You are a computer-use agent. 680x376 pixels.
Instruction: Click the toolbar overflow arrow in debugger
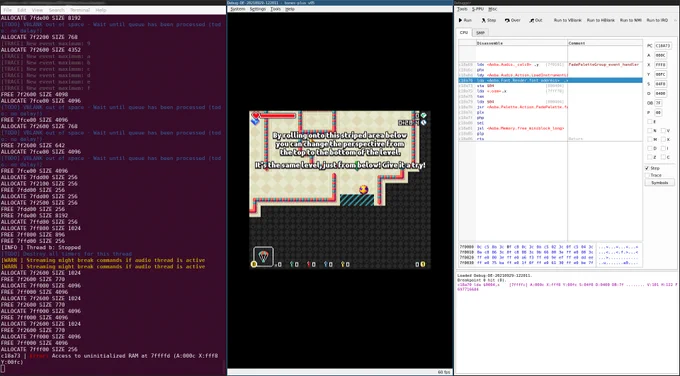coord(675,20)
